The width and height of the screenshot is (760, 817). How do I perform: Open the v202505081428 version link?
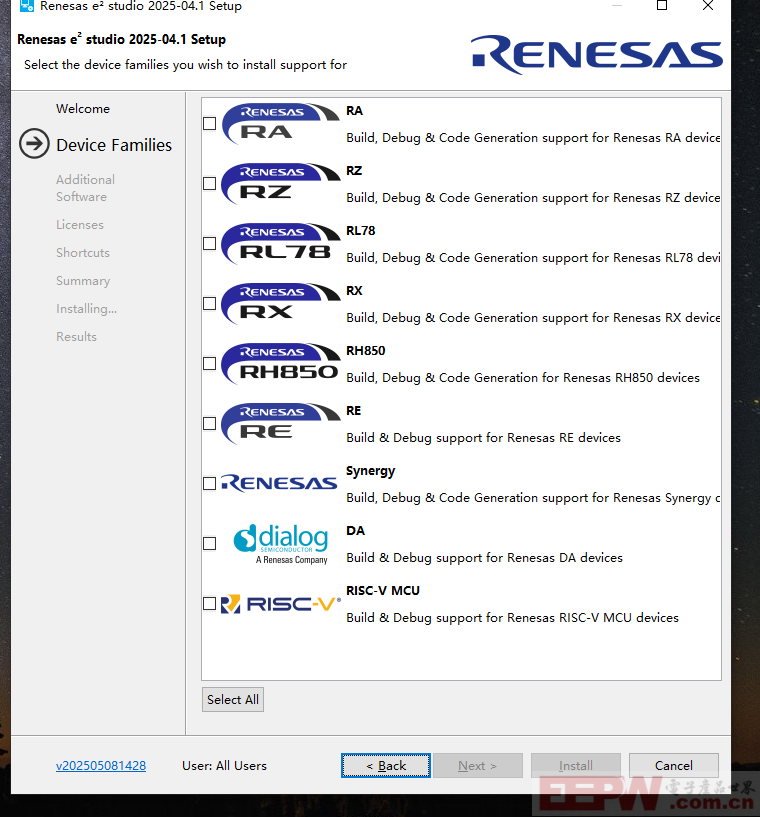pyautogui.click(x=101, y=765)
